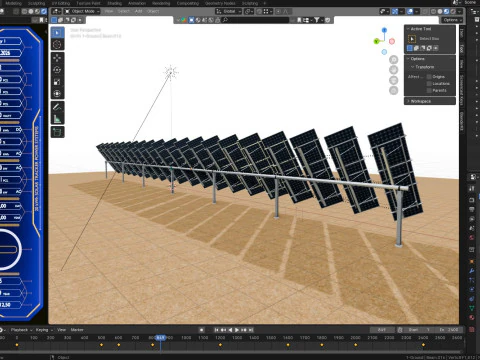Jump to next keyframe
Image resolution: width=480 pixels, height=360 pixels.
coord(244,330)
